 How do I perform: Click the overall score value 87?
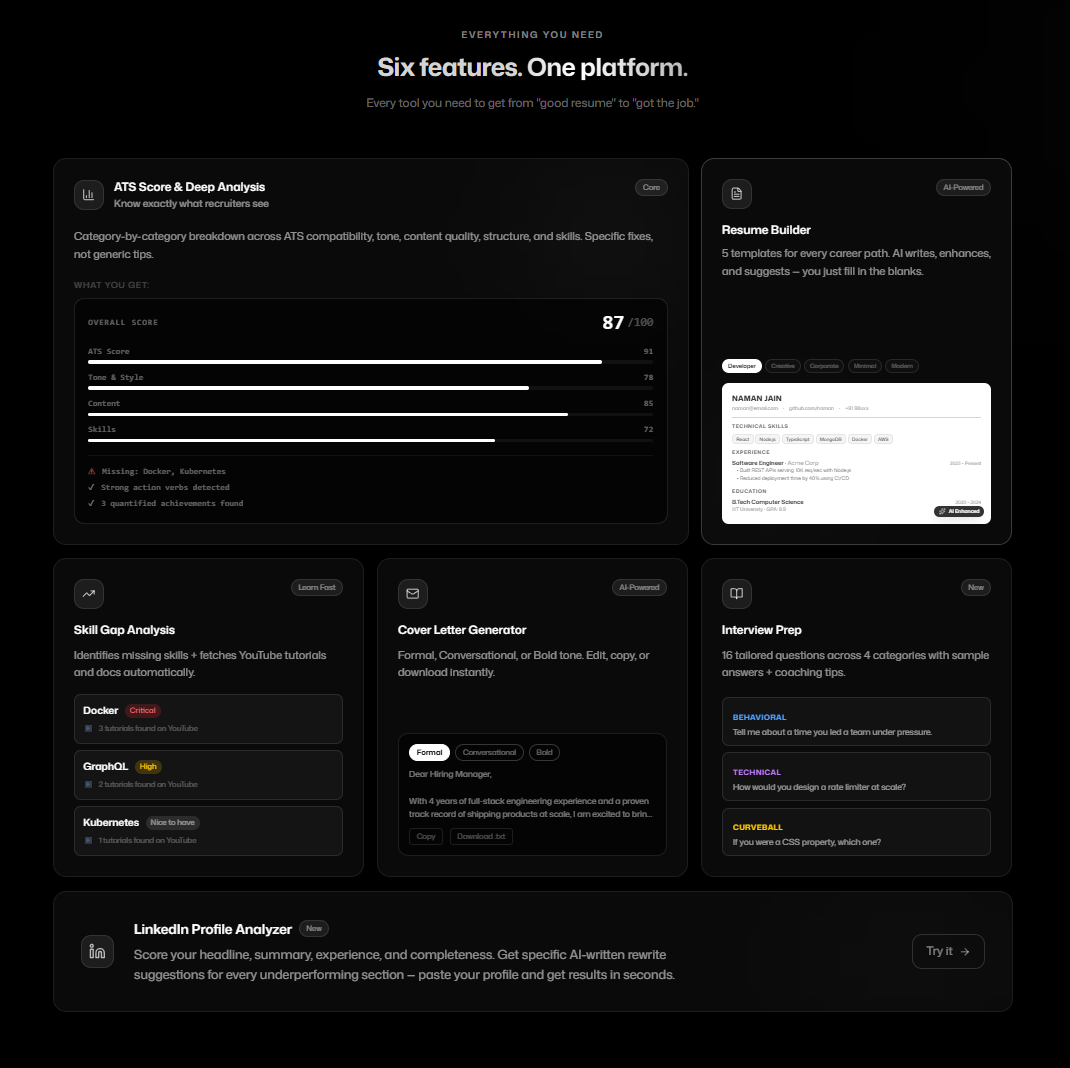tap(613, 322)
